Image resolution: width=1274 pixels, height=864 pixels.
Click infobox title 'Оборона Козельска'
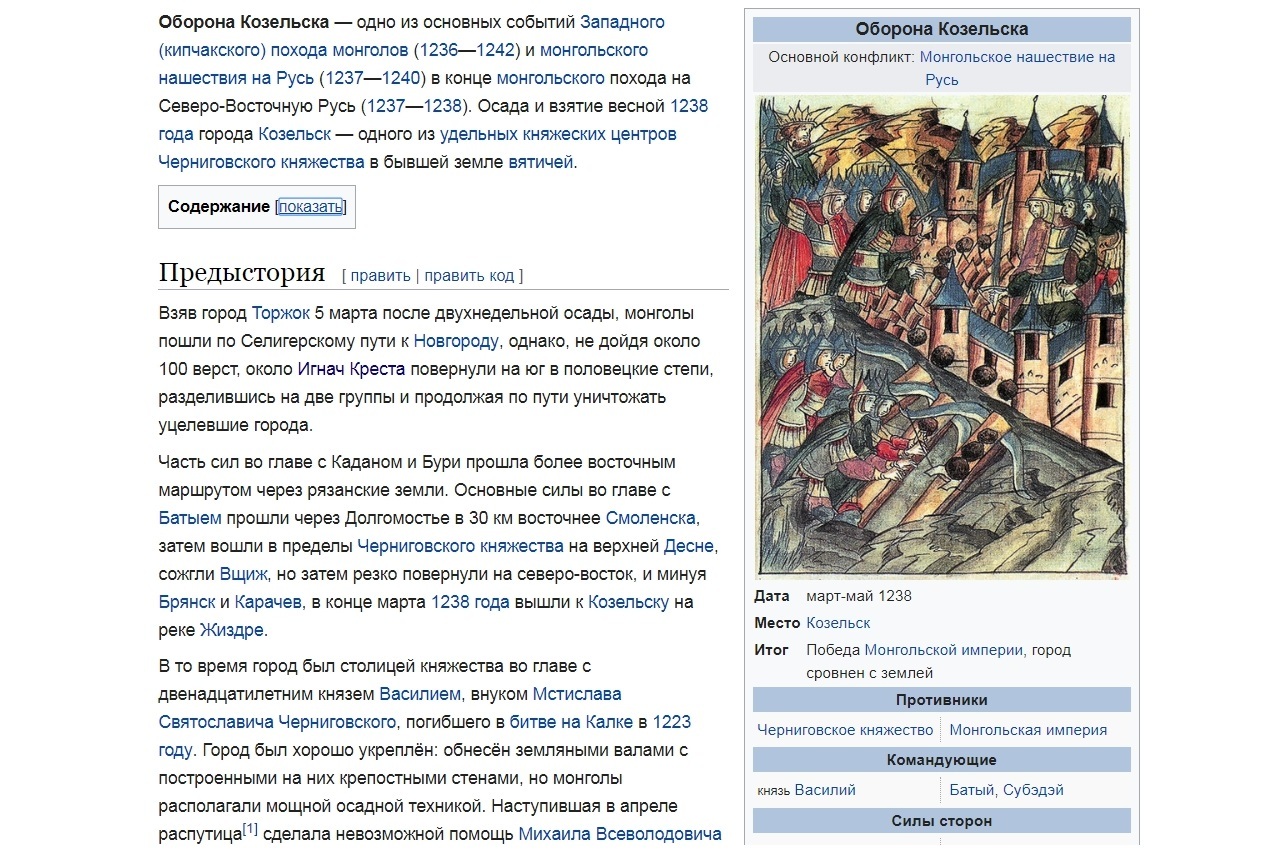point(942,29)
